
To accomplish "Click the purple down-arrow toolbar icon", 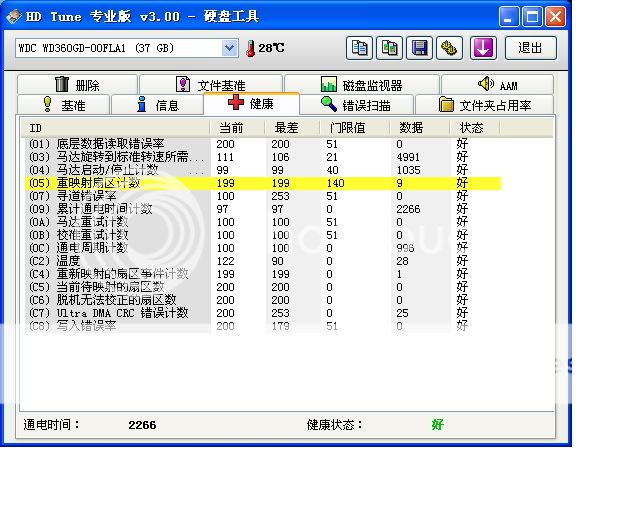I will tap(484, 48).
